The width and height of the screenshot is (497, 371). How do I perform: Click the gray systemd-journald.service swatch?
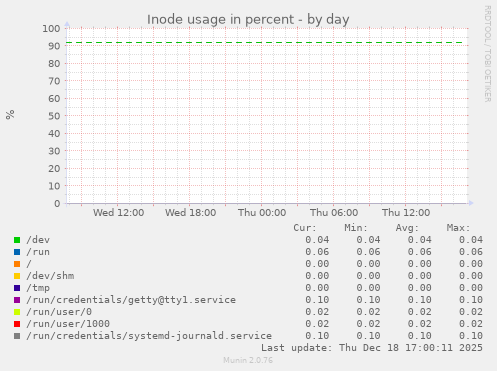coord(17,336)
